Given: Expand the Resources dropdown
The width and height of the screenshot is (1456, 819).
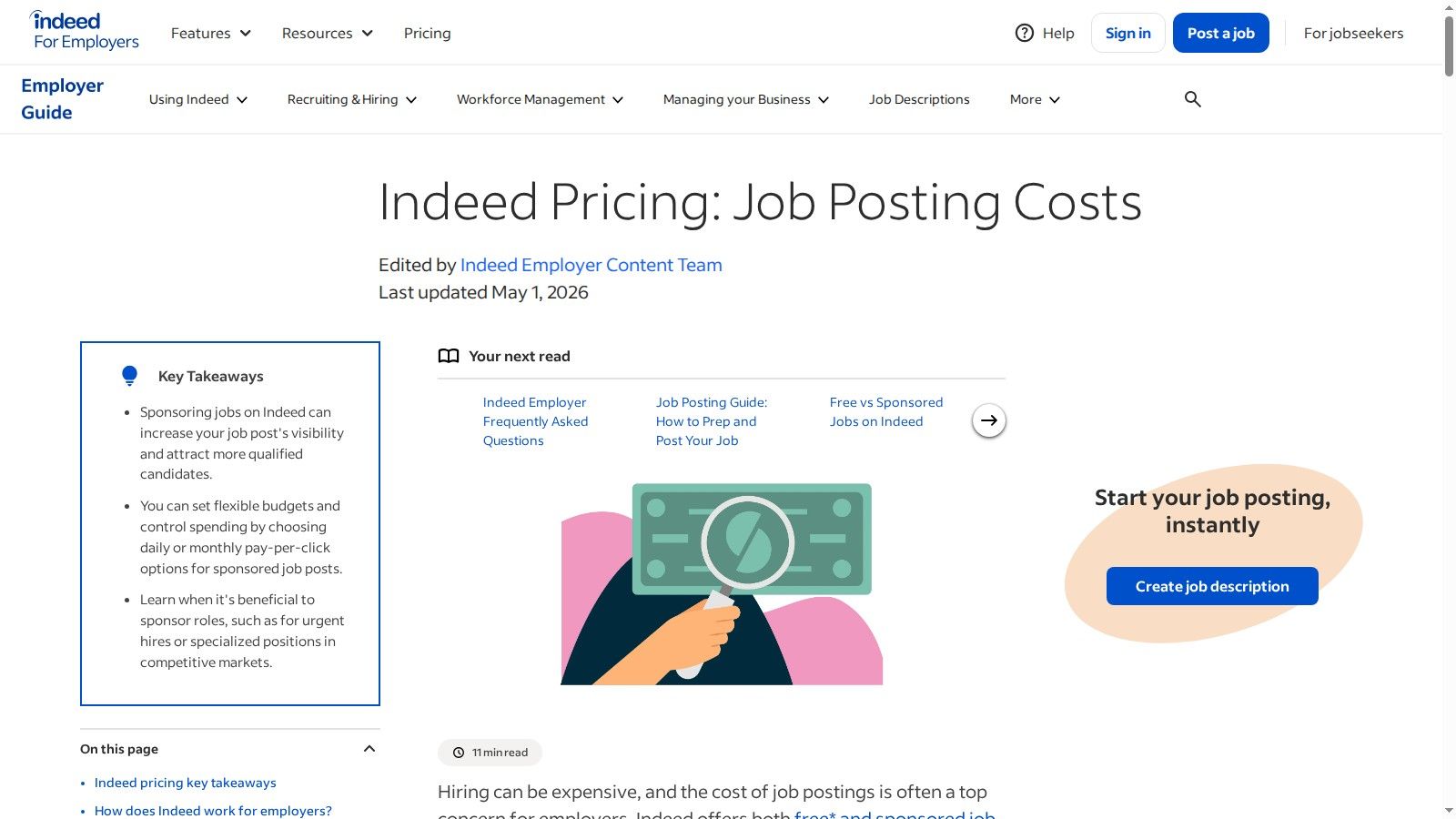Looking at the screenshot, I should point(328,33).
